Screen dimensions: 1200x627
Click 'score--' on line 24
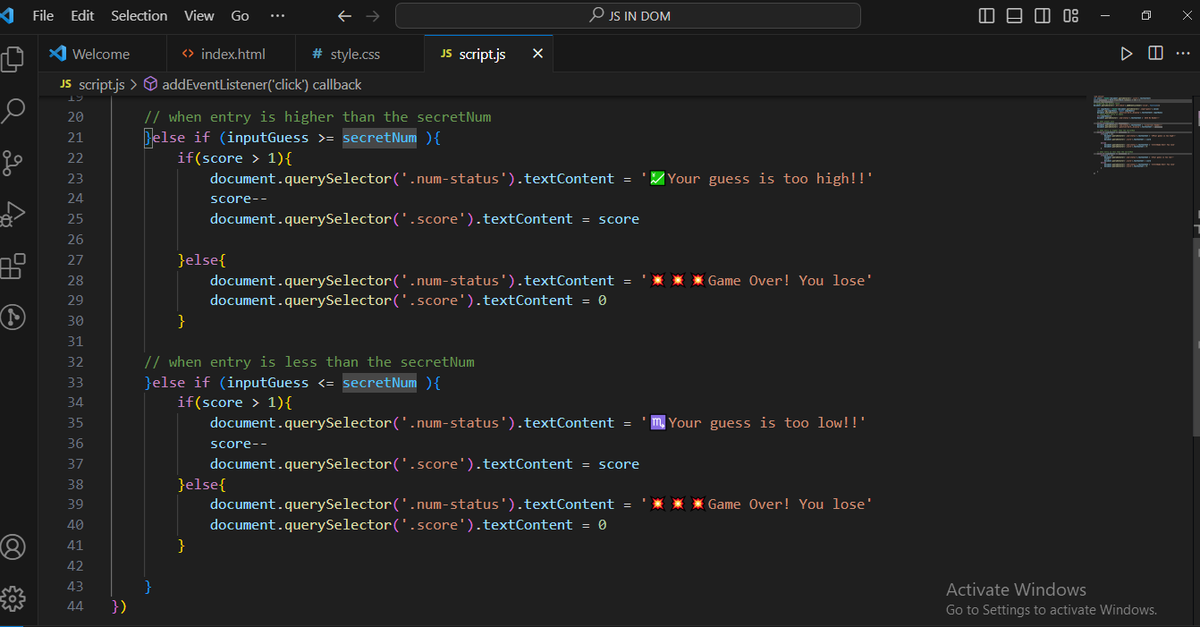[x=238, y=199]
